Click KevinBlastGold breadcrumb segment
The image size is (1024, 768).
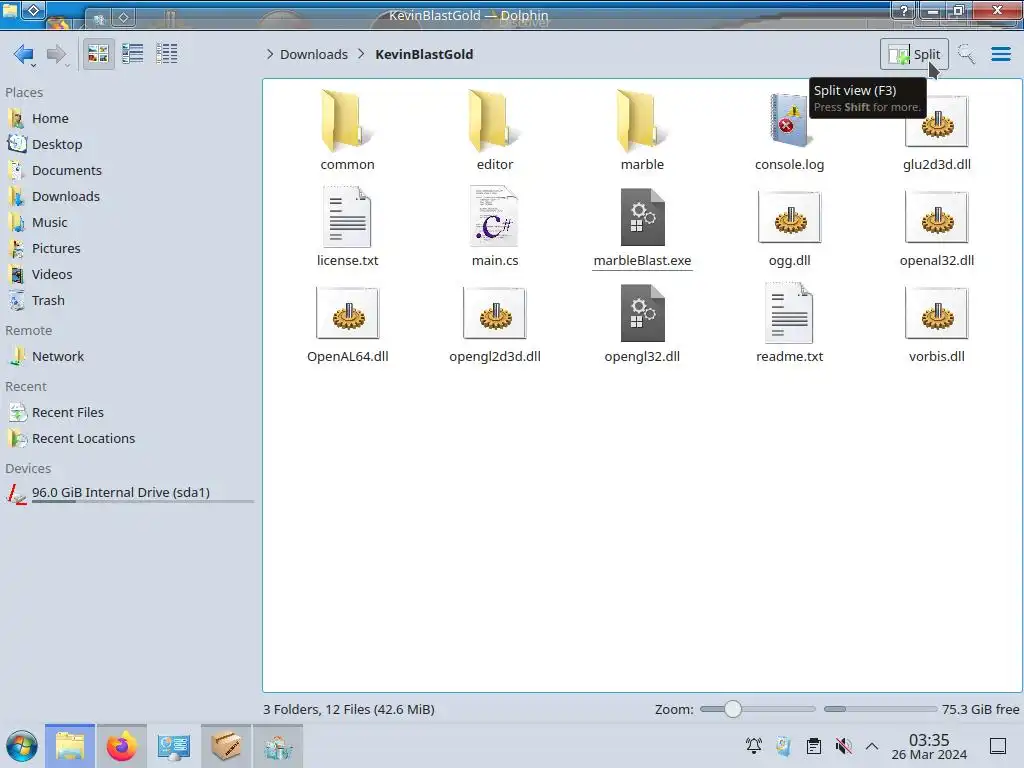pos(424,54)
